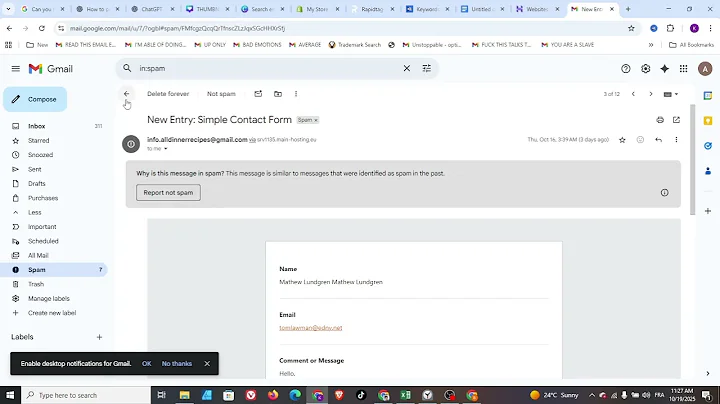This screenshot has height=404, width=720.
Task: Show spam warning info icon
Action: [x=664, y=192]
